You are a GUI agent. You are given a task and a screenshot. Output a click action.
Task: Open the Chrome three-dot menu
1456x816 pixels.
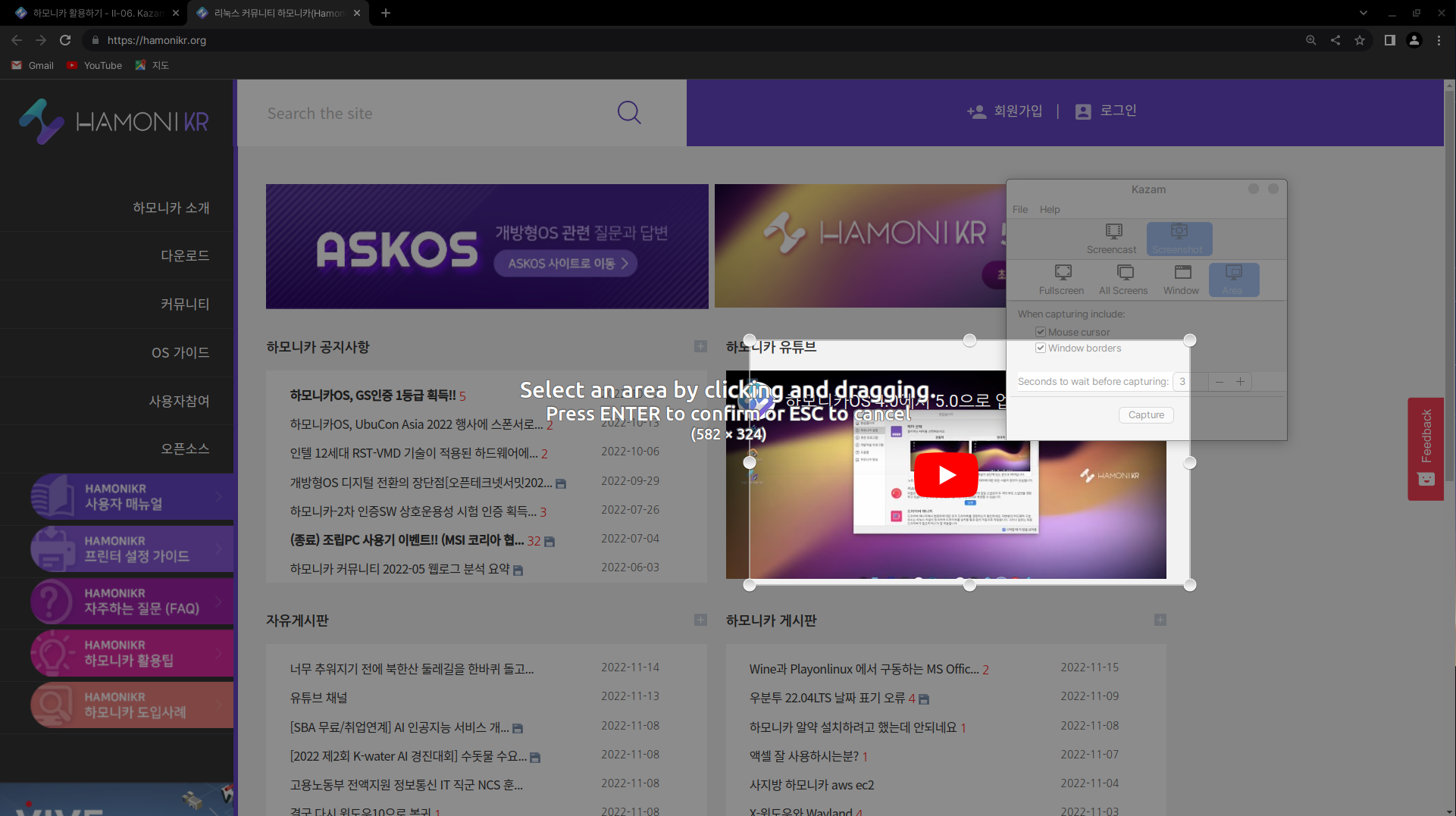(x=1439, y=40)
